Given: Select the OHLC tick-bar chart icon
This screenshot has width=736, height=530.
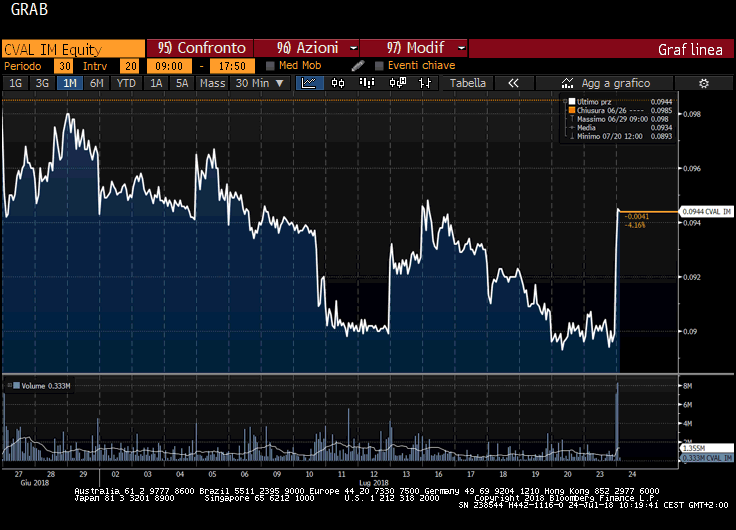Looking at the screenshot, I should tap(425, 83).
